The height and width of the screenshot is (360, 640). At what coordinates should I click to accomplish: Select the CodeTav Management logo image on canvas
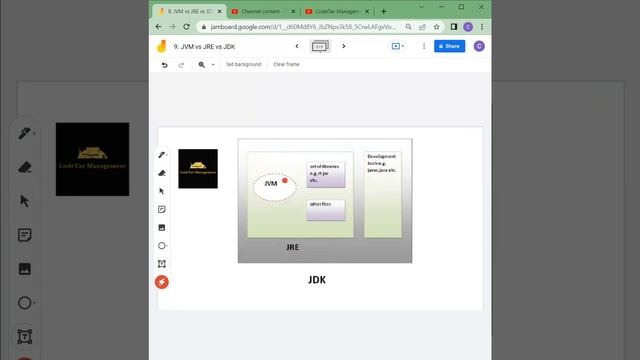[198, 169]
